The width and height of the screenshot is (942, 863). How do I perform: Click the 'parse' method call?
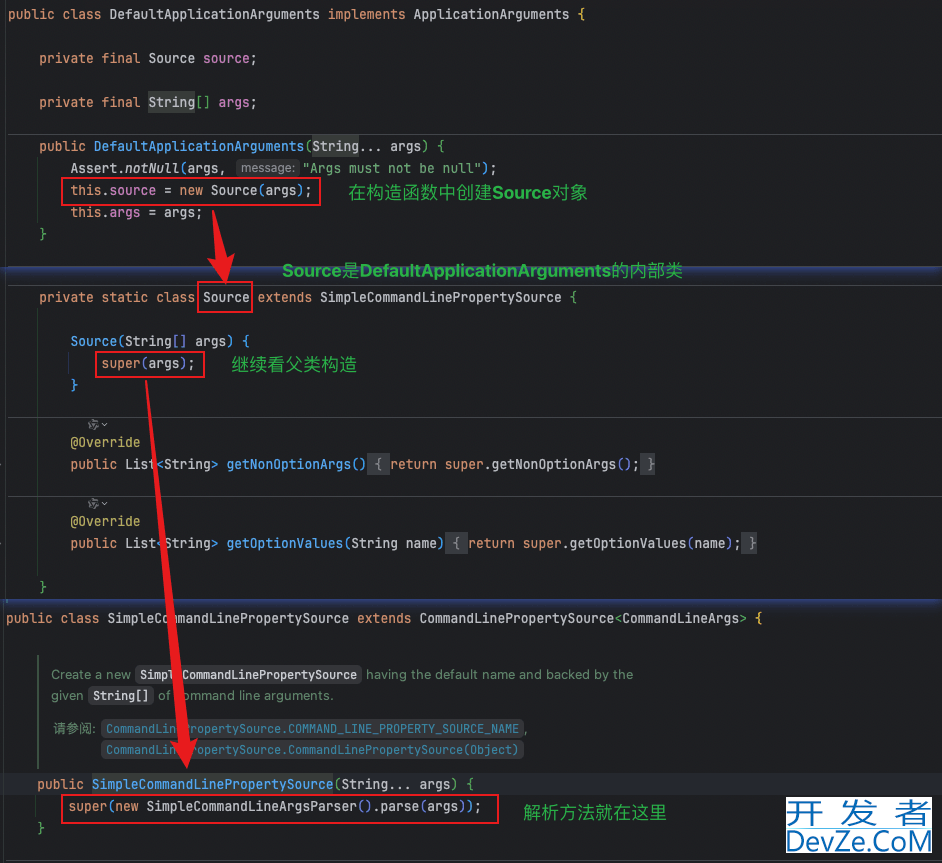tap(400, 807)
